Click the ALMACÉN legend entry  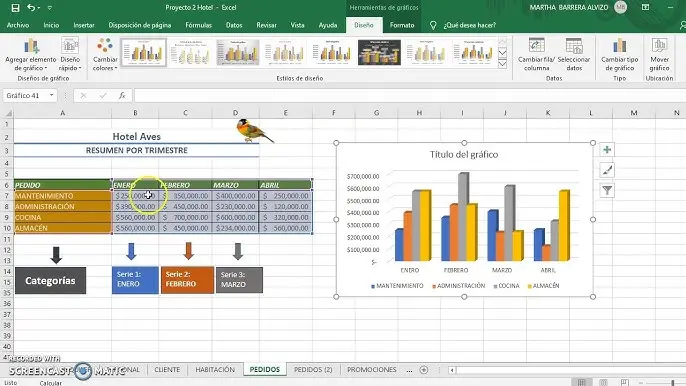544,286
